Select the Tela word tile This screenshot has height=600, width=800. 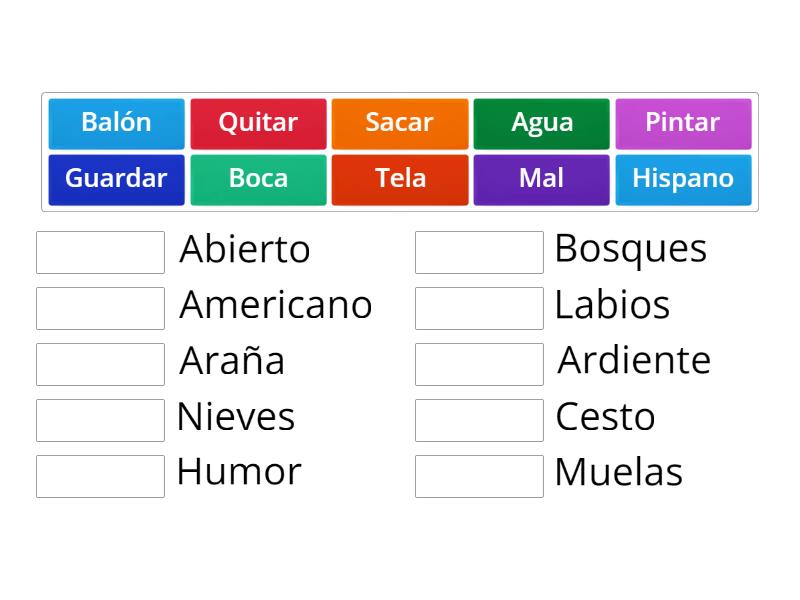click(399, 179)
